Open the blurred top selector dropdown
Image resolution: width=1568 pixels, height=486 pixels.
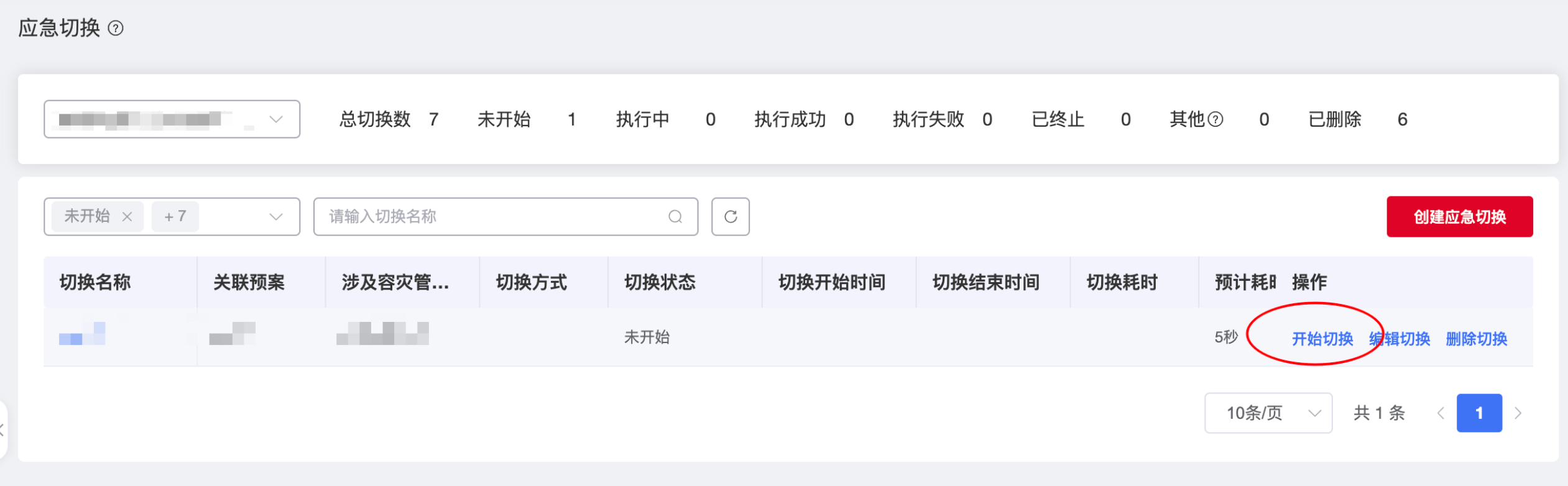(x=172, y=119)
